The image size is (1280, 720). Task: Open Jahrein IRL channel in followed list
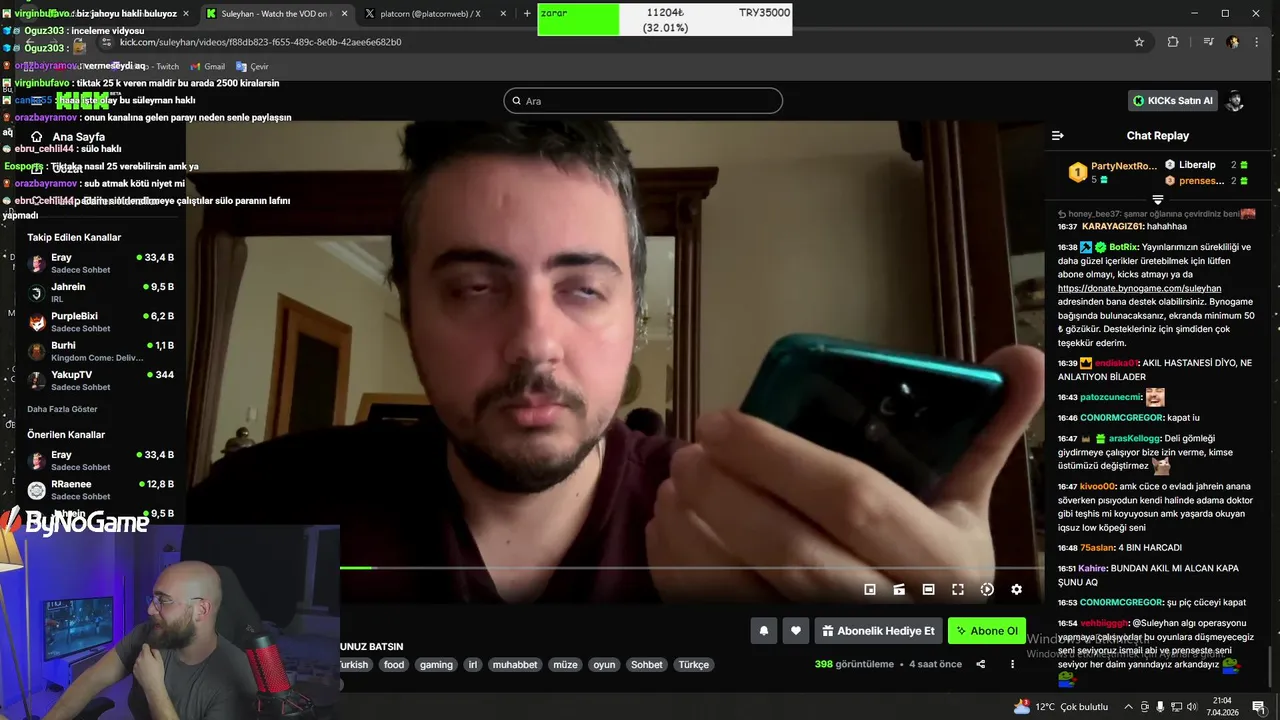pyautogui.click(x=100, y=293)
